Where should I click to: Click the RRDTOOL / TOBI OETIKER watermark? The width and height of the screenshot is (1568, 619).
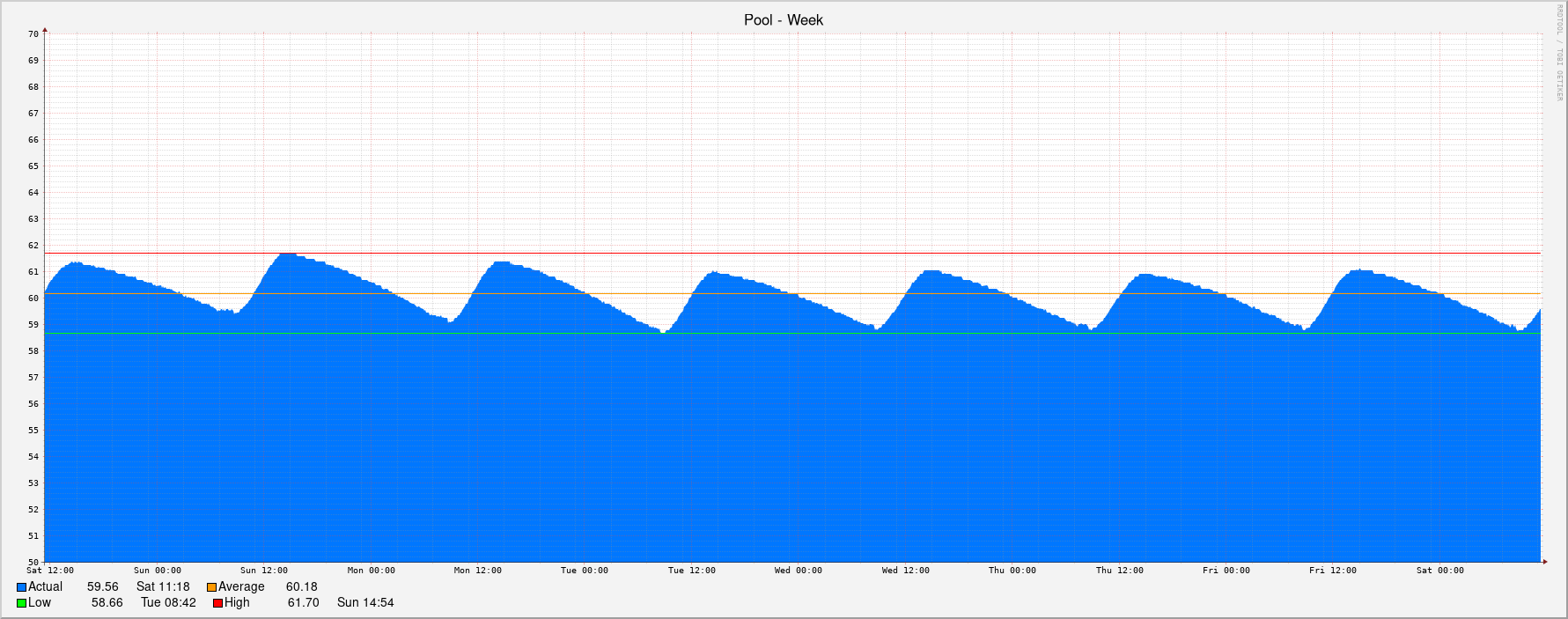pos(1558,53)
